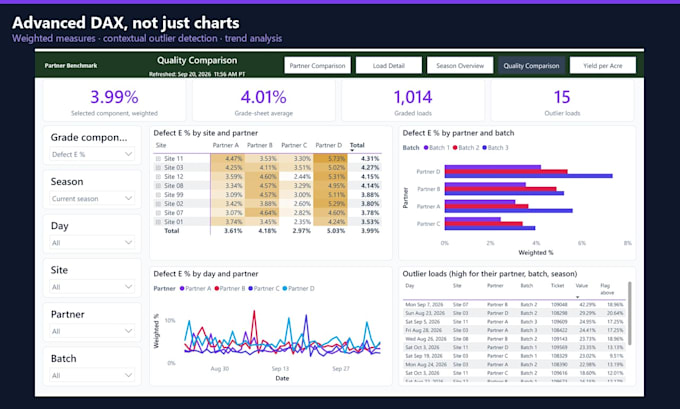Click the Batch 3 legend marker
The image size is (680, 409).
pos(484,148)
